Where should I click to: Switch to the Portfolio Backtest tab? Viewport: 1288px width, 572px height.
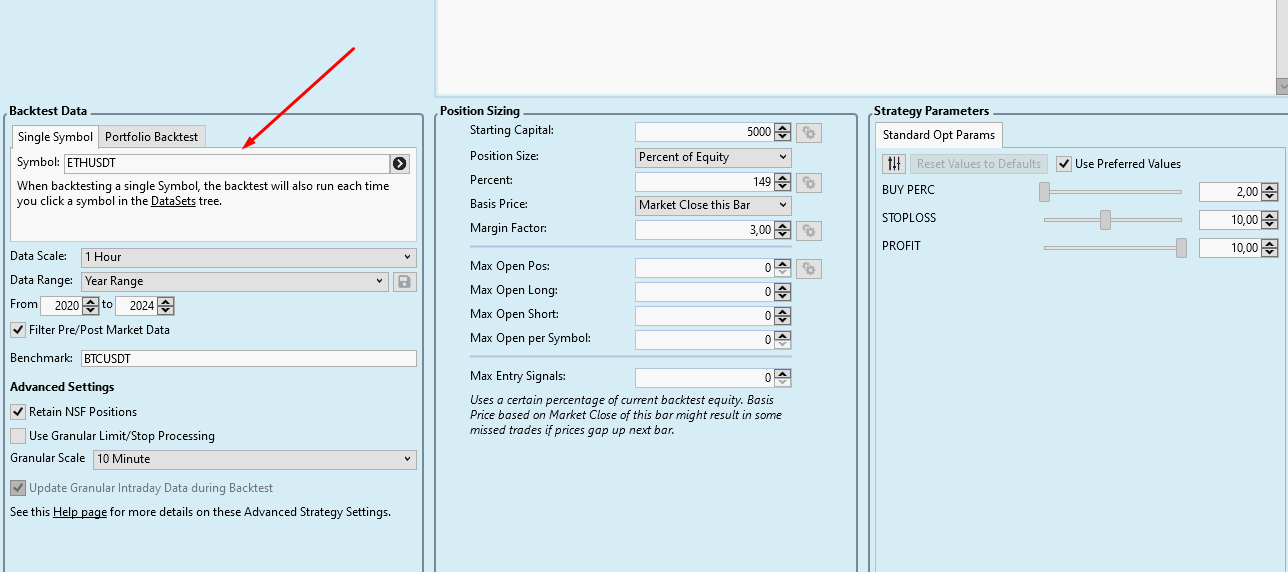[152, 137]
